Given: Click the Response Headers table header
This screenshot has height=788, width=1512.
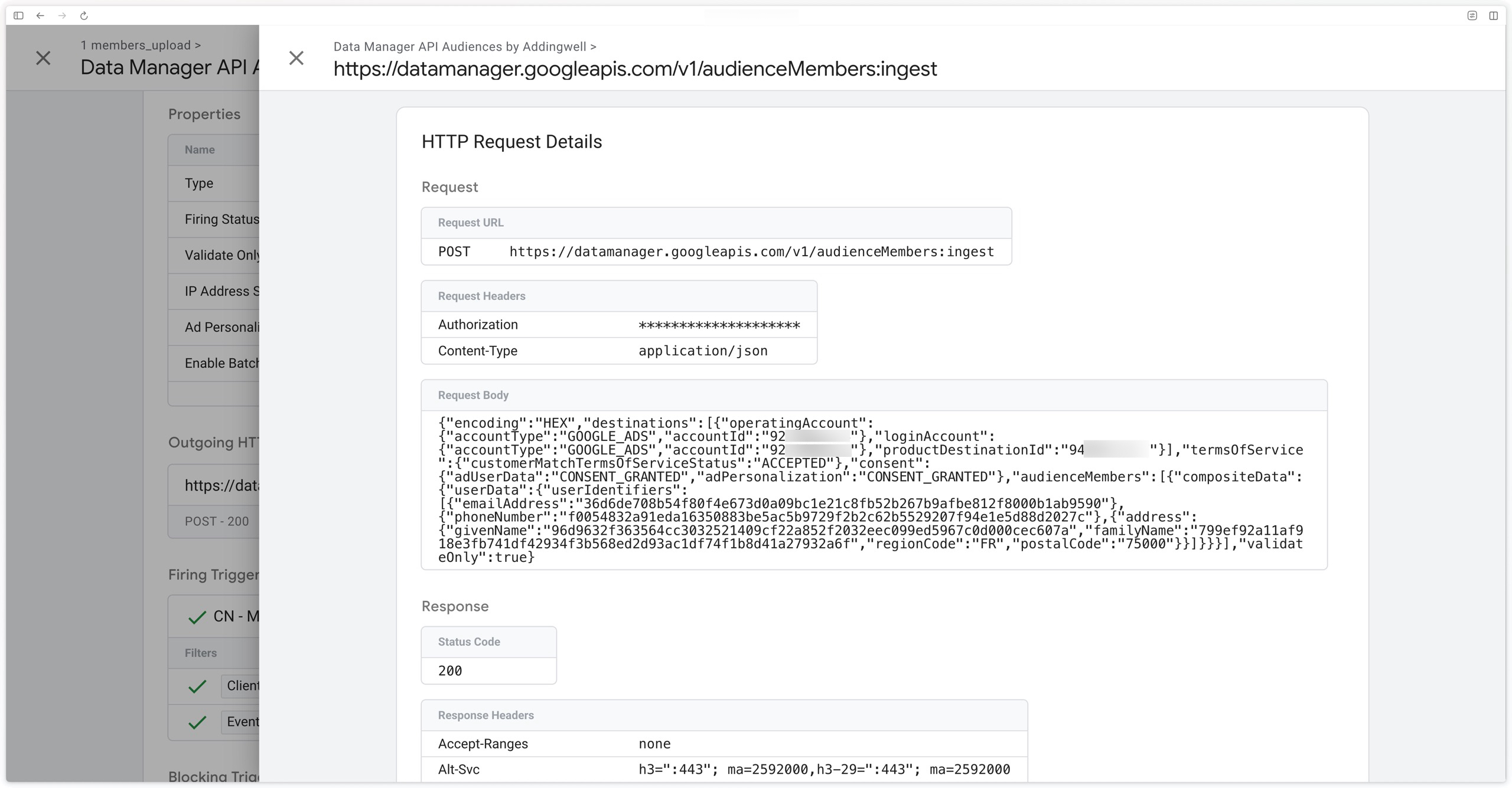Looking at the screenshot, I should pos(724,715).
